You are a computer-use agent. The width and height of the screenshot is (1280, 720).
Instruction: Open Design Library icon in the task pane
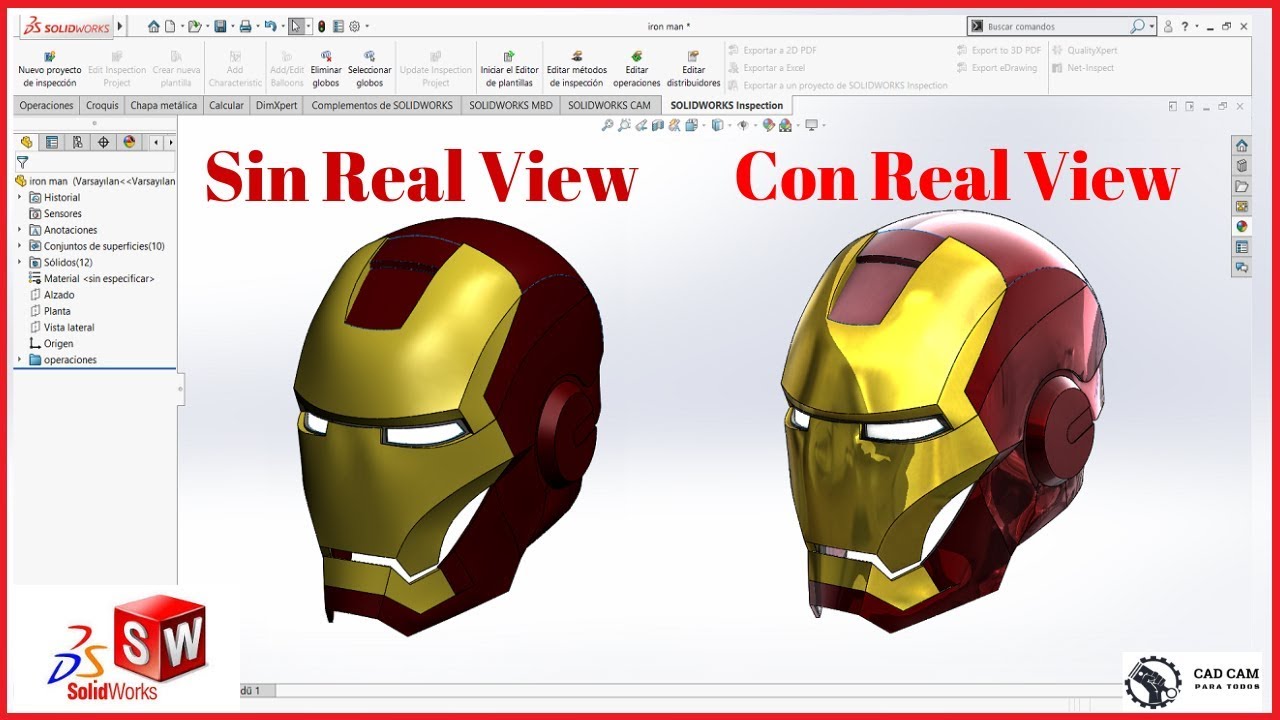pos(1242,166)
